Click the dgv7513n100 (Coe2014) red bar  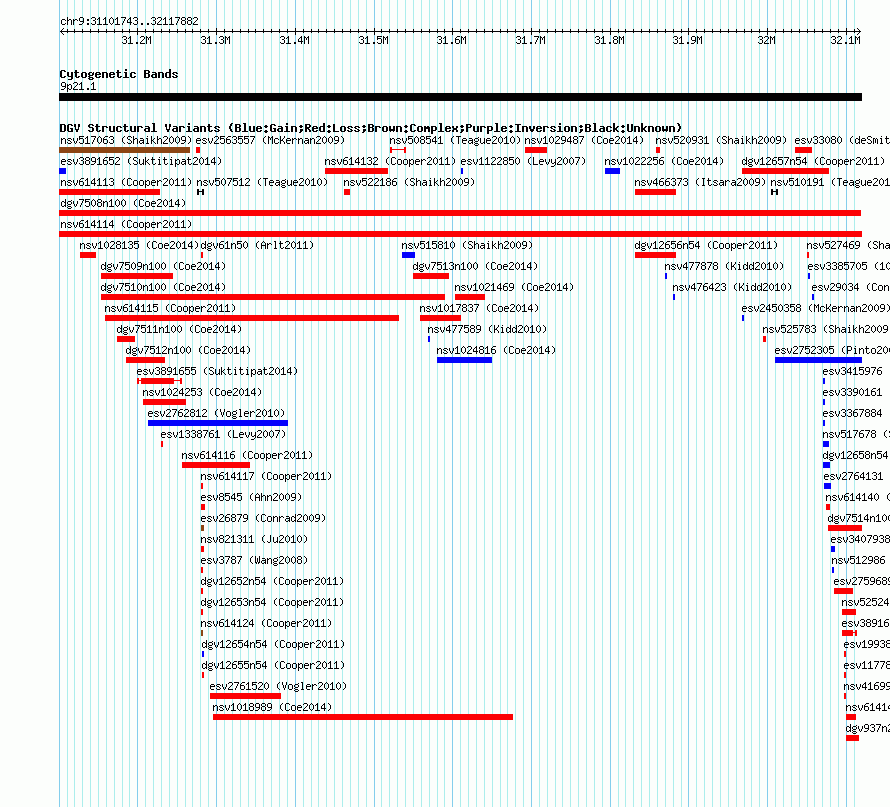431,276
